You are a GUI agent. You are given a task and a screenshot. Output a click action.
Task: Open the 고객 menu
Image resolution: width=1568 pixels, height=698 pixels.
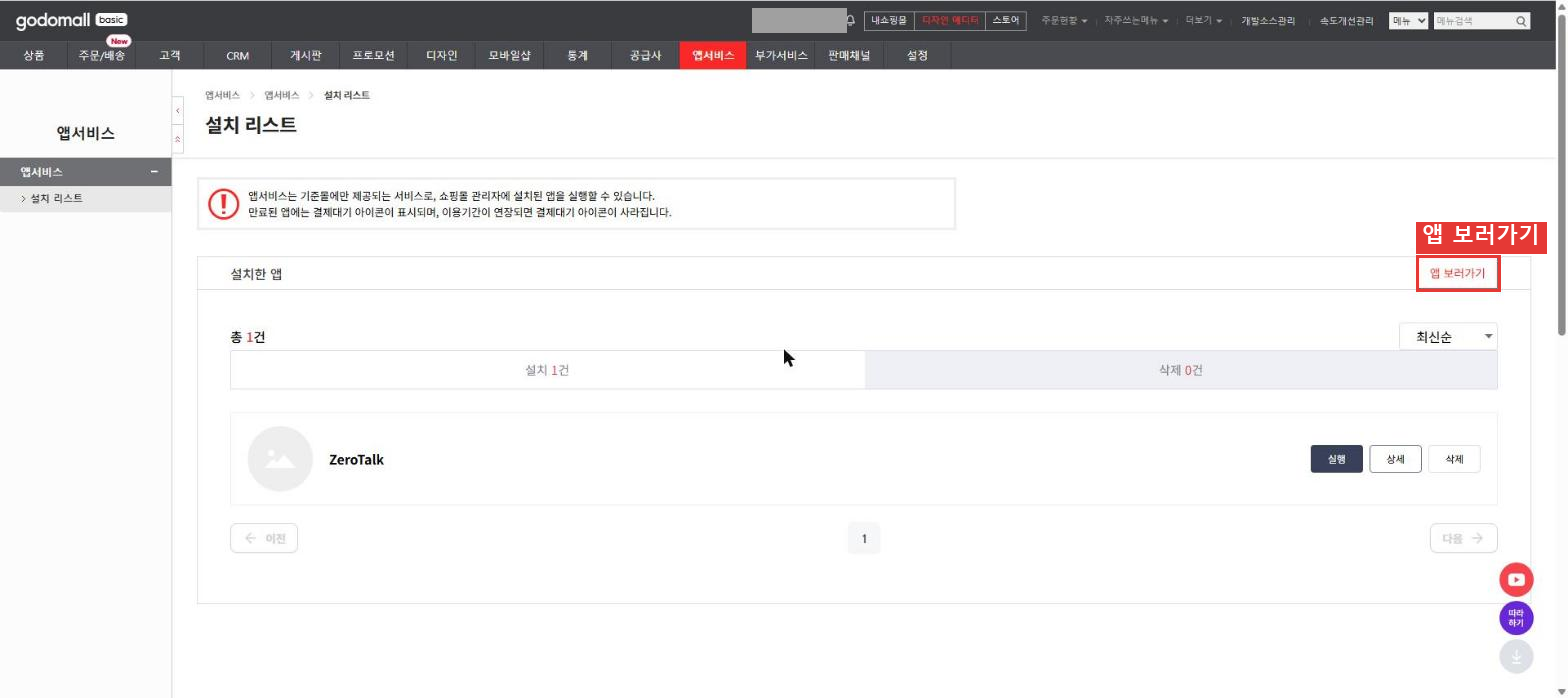[170, 56]
